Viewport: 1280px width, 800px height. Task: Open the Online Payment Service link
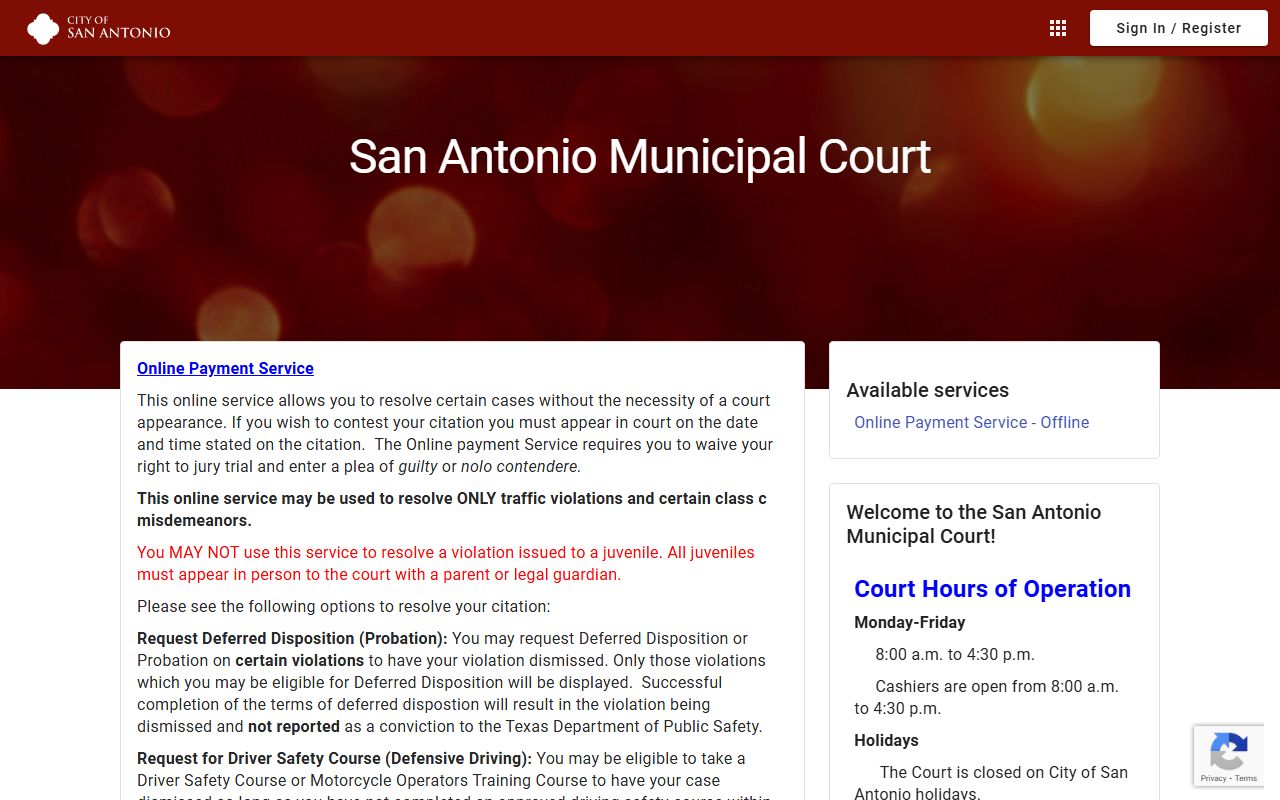[x=225, y=368]
